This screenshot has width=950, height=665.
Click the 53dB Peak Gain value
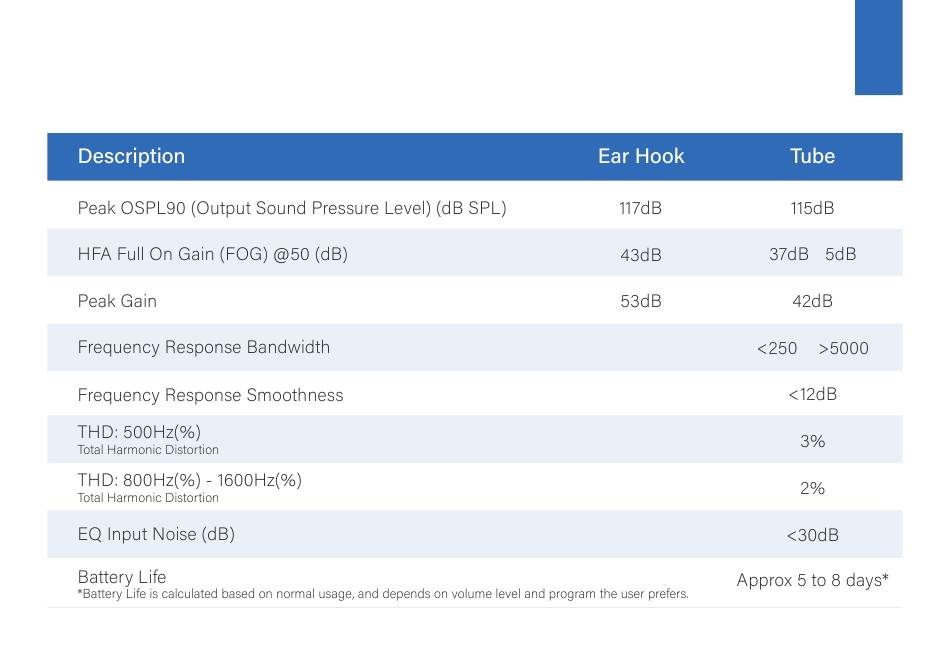[640, 302]
